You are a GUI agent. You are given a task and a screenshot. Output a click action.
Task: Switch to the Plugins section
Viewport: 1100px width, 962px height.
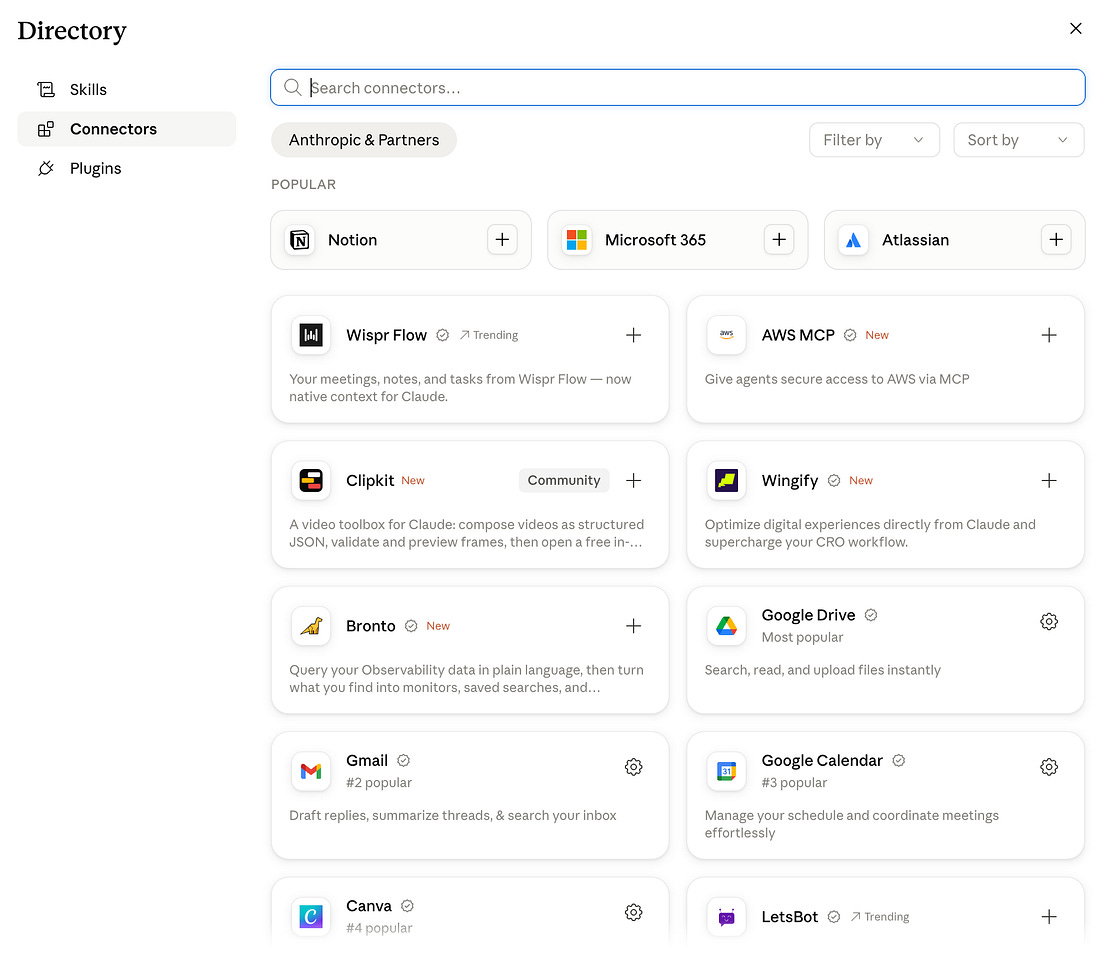(127, 168)
